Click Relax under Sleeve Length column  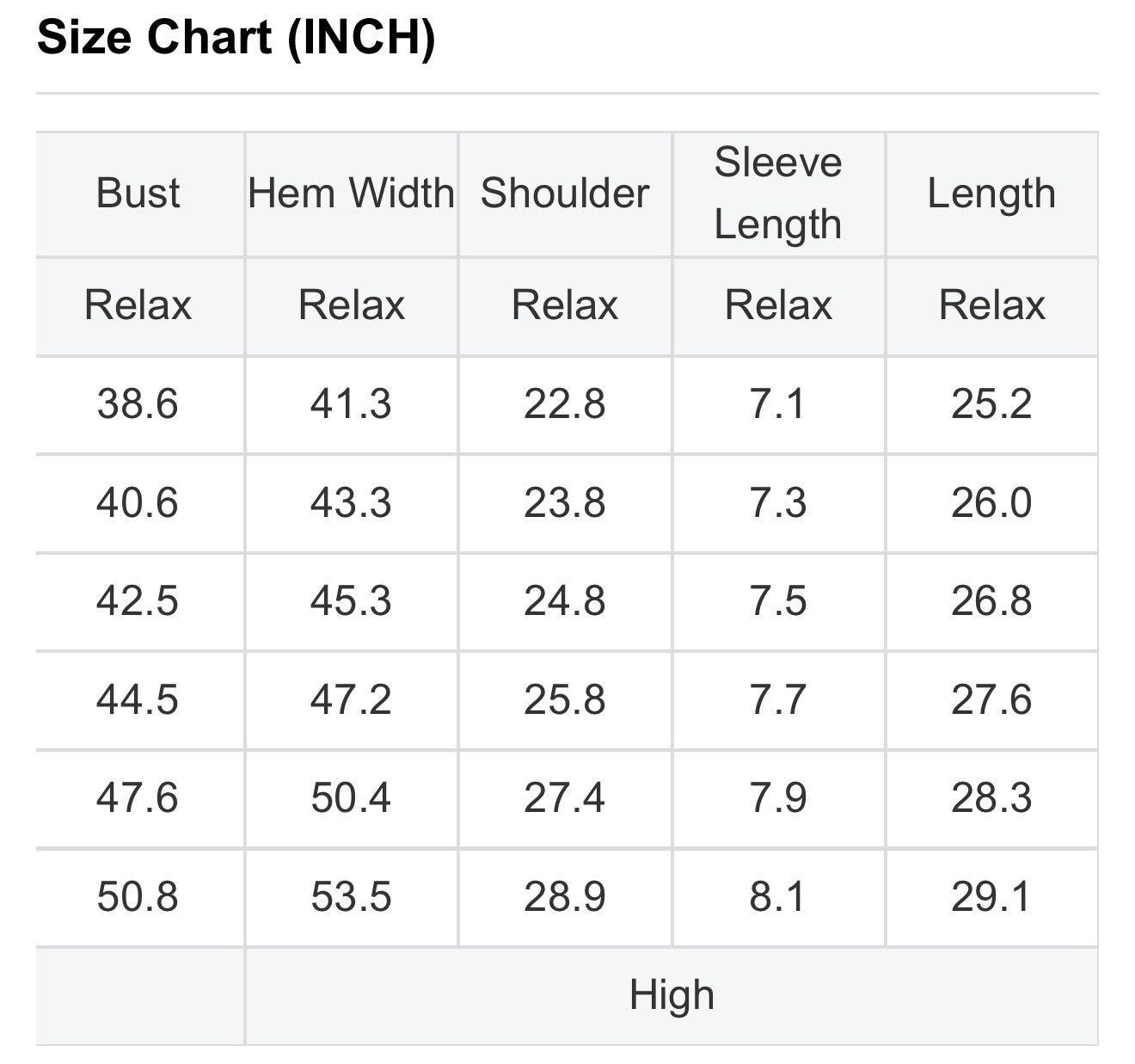tap(777, 305)
